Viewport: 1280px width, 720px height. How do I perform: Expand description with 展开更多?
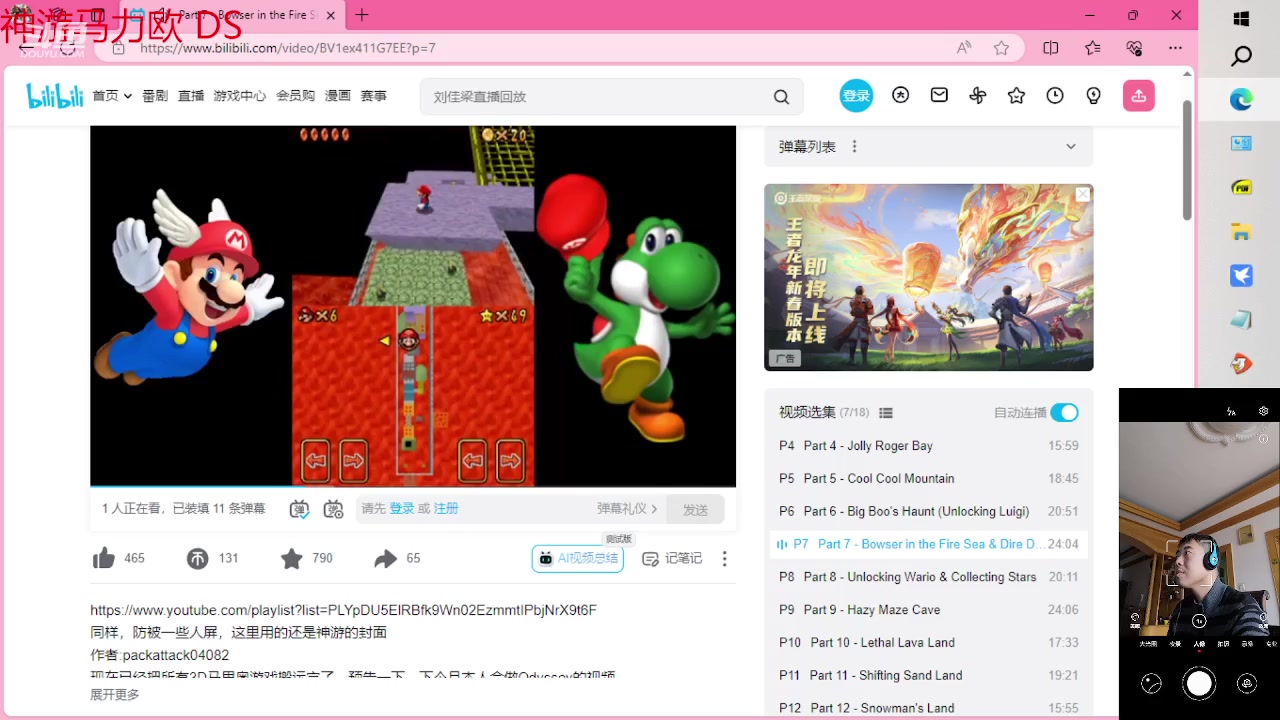coord(115,695)
